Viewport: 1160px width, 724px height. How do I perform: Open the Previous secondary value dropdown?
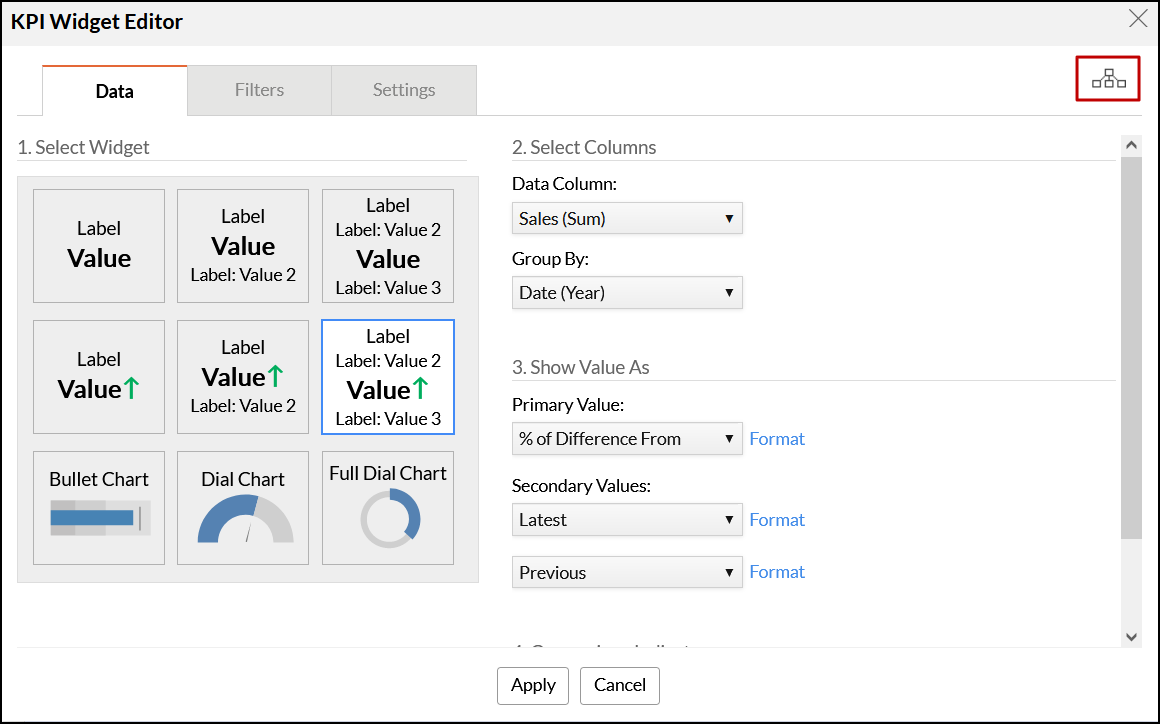627,573
